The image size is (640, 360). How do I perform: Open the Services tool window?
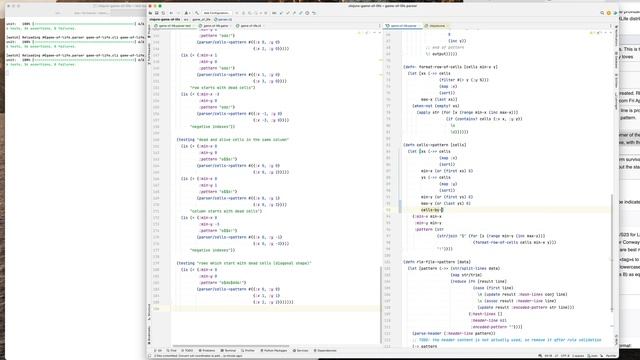300,351
